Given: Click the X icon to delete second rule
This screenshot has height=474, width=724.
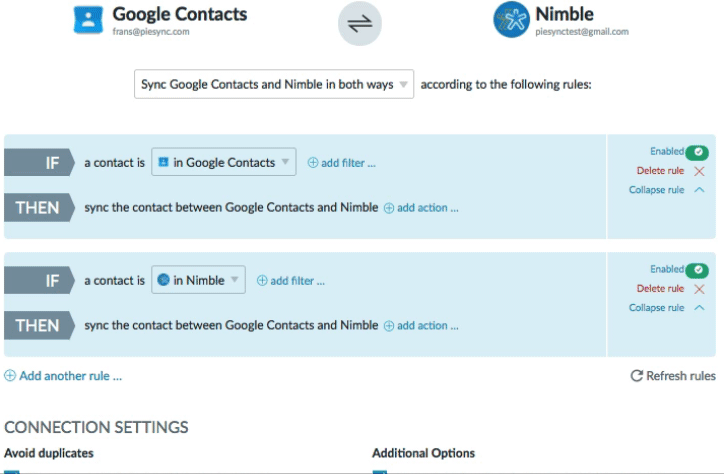Looking at the screenshot, I should point(699,289).
